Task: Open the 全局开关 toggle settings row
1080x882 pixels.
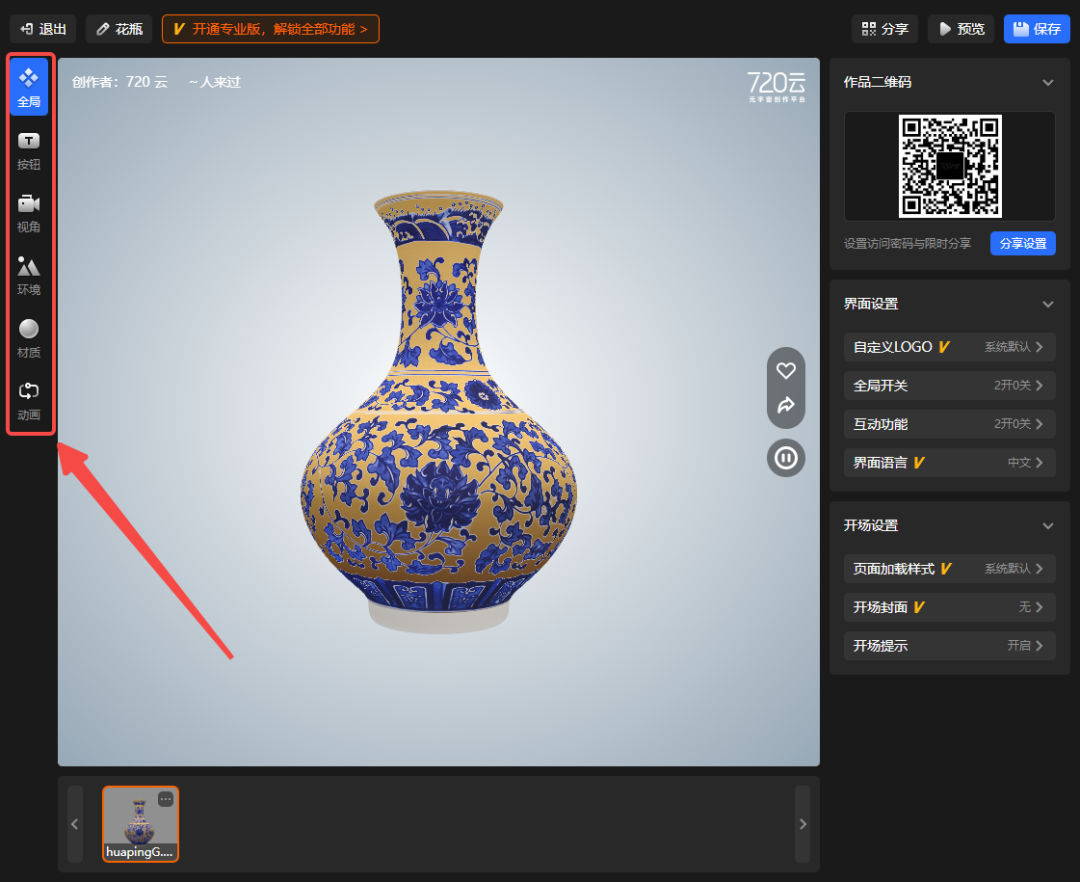Action: [949, 385]
